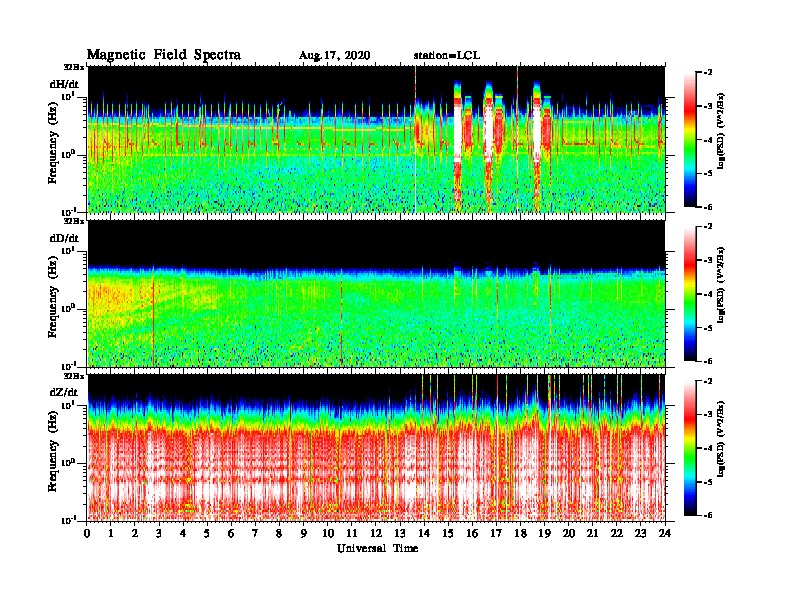Click hour tick label "21" on time axis
The height and width of the screenshot is (612, 792).
pyautogui.click(x=592, y=533)
